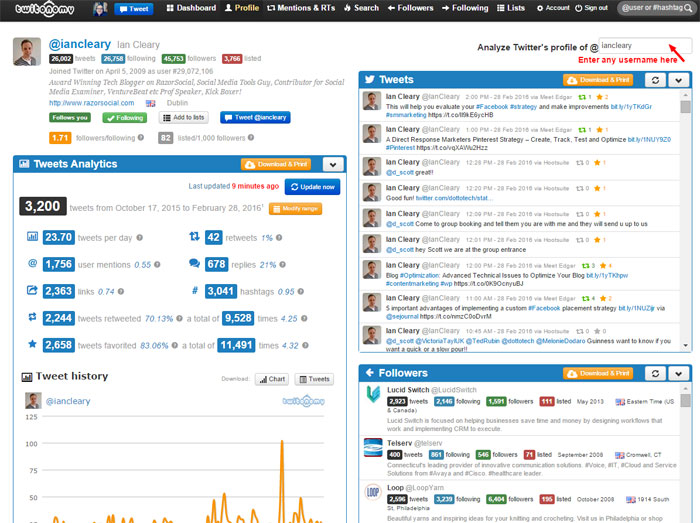700x523 pixels.
Task: Click the hashtags # icon
Action: (x=195, y=291)
